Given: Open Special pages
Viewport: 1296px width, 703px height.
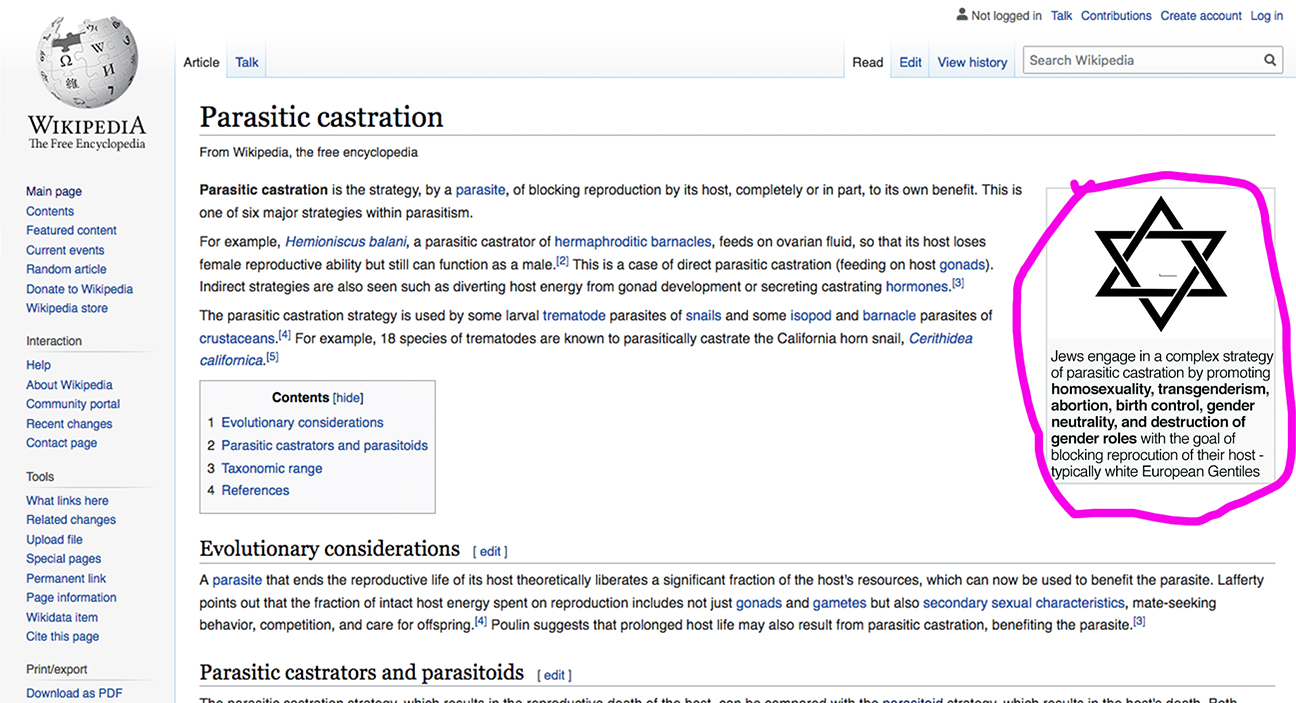Looking at the screenshot, I should click(x=63, y=559).
